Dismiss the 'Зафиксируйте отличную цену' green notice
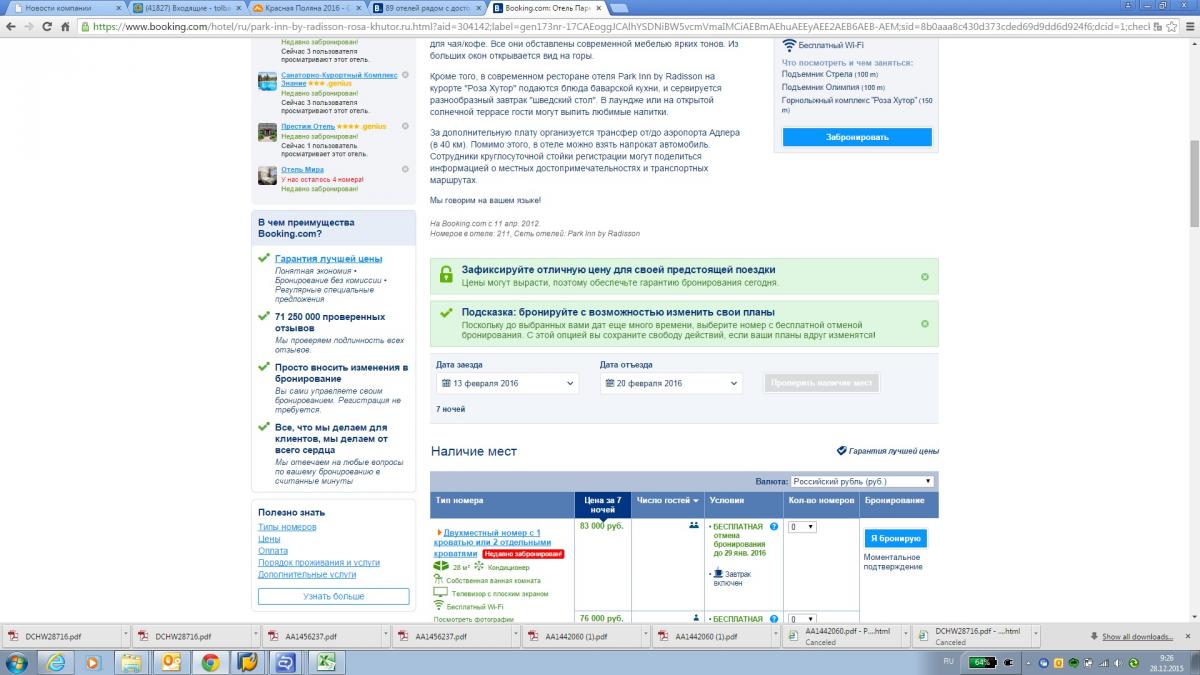 [924, 277]
